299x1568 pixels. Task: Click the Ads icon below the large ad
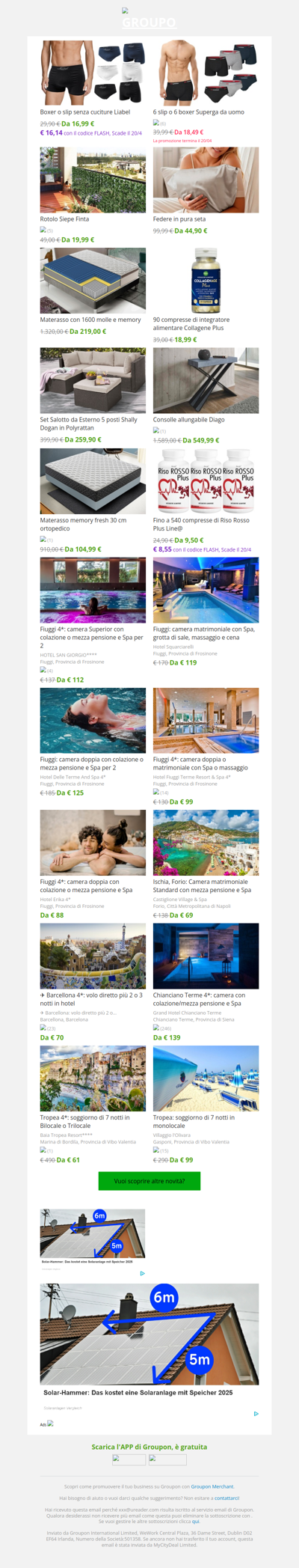tap(50, 1424)
